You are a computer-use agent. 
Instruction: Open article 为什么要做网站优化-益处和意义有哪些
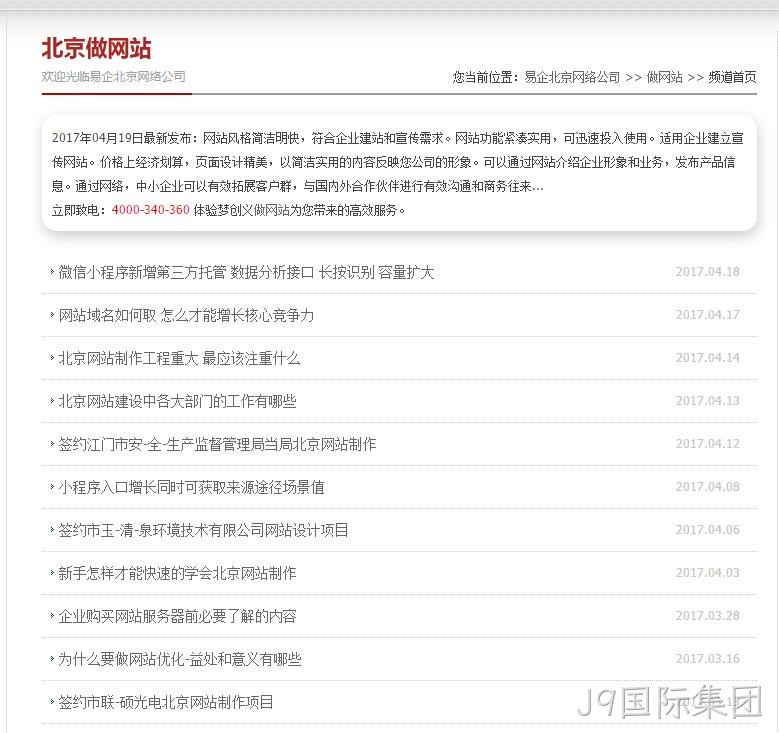(x=180, y=659)
